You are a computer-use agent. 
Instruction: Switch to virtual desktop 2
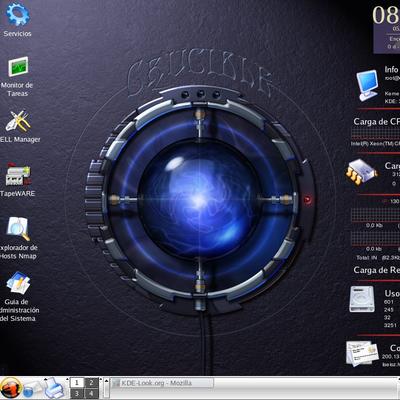[x=91, y=383]
